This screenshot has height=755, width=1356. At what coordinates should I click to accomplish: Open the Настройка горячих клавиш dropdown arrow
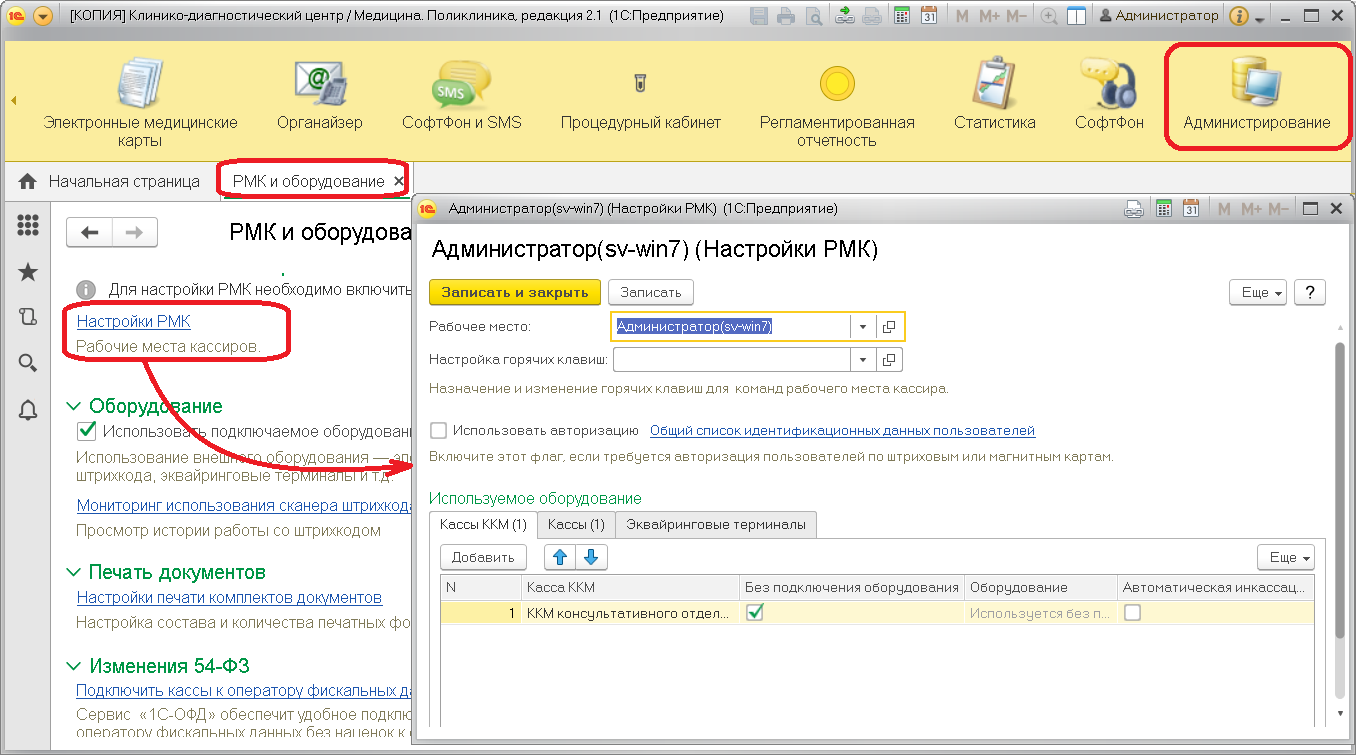tap(862, 359)
